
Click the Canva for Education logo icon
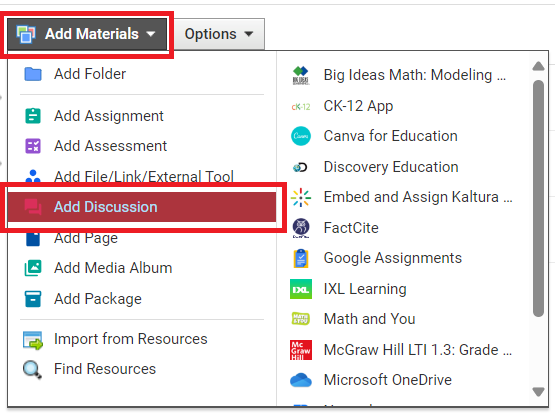click(301, 136)
